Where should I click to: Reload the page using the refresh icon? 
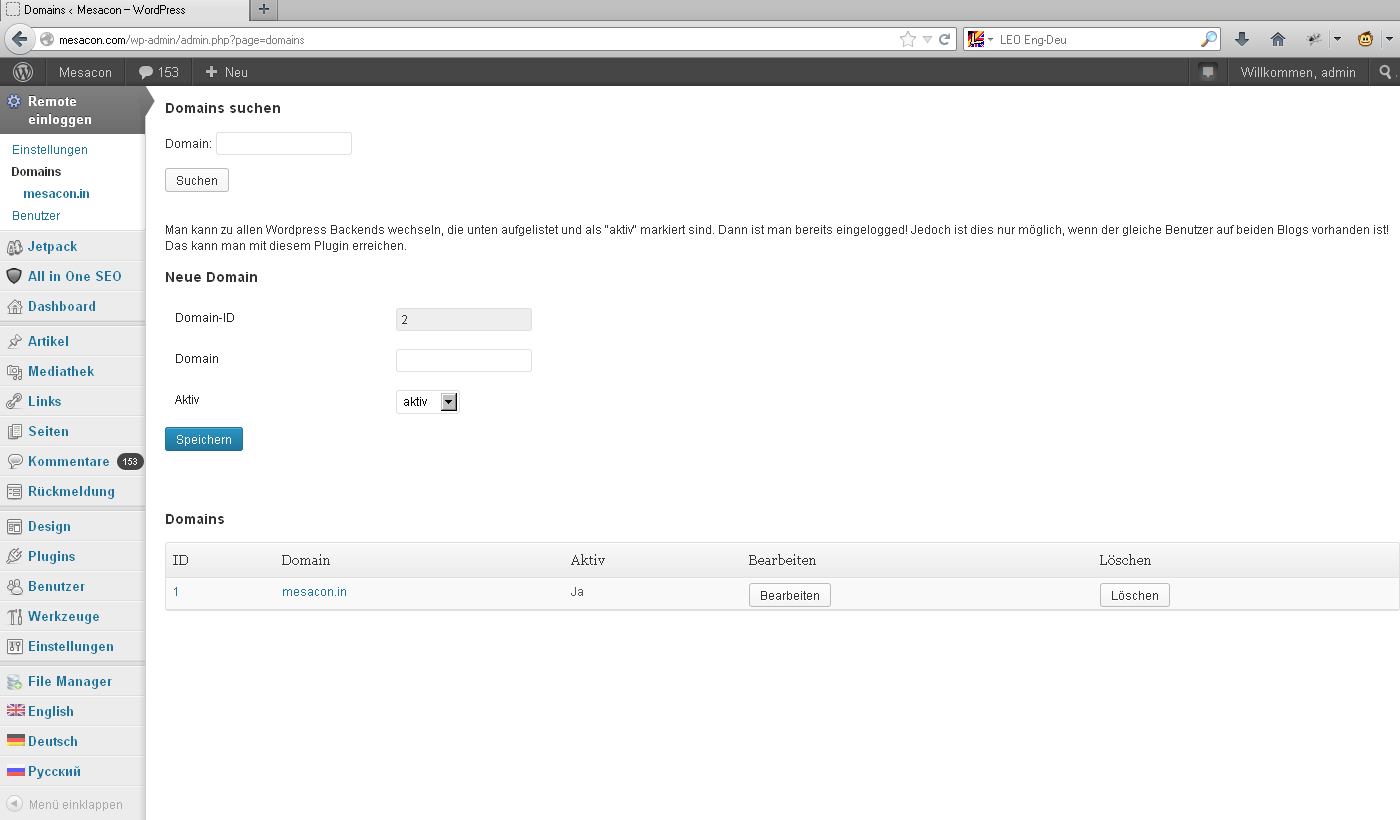[944, 39]
